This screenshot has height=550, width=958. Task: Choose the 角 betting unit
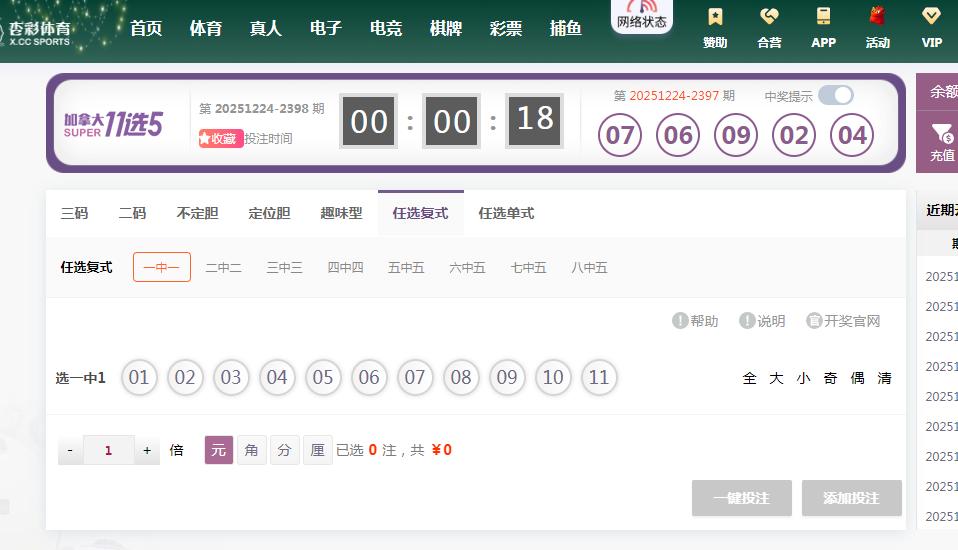(251, 450)
